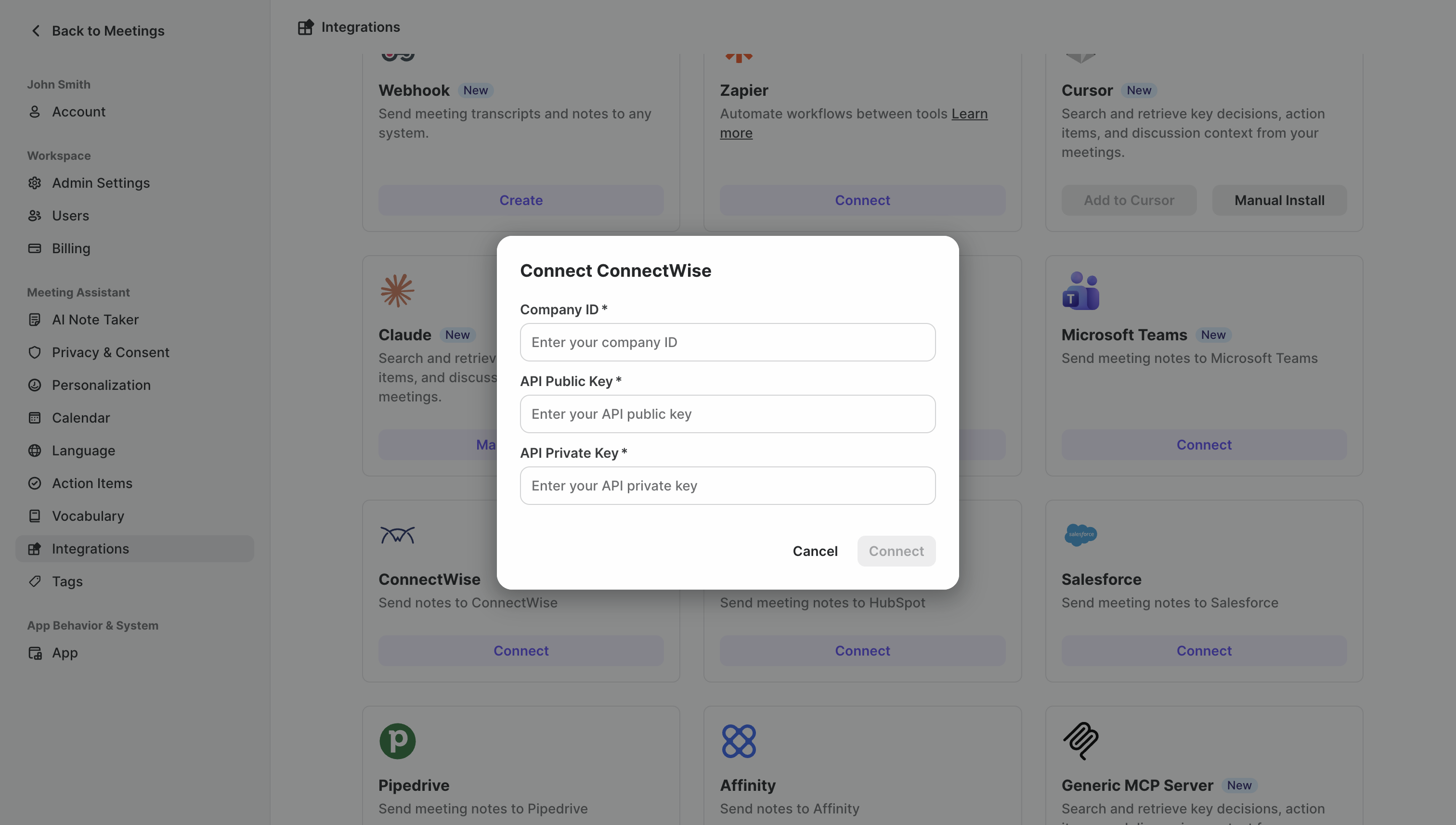Open Privacy & Consent settings
Viewport: 1456px width, 825px height.
tap(111, 352)
